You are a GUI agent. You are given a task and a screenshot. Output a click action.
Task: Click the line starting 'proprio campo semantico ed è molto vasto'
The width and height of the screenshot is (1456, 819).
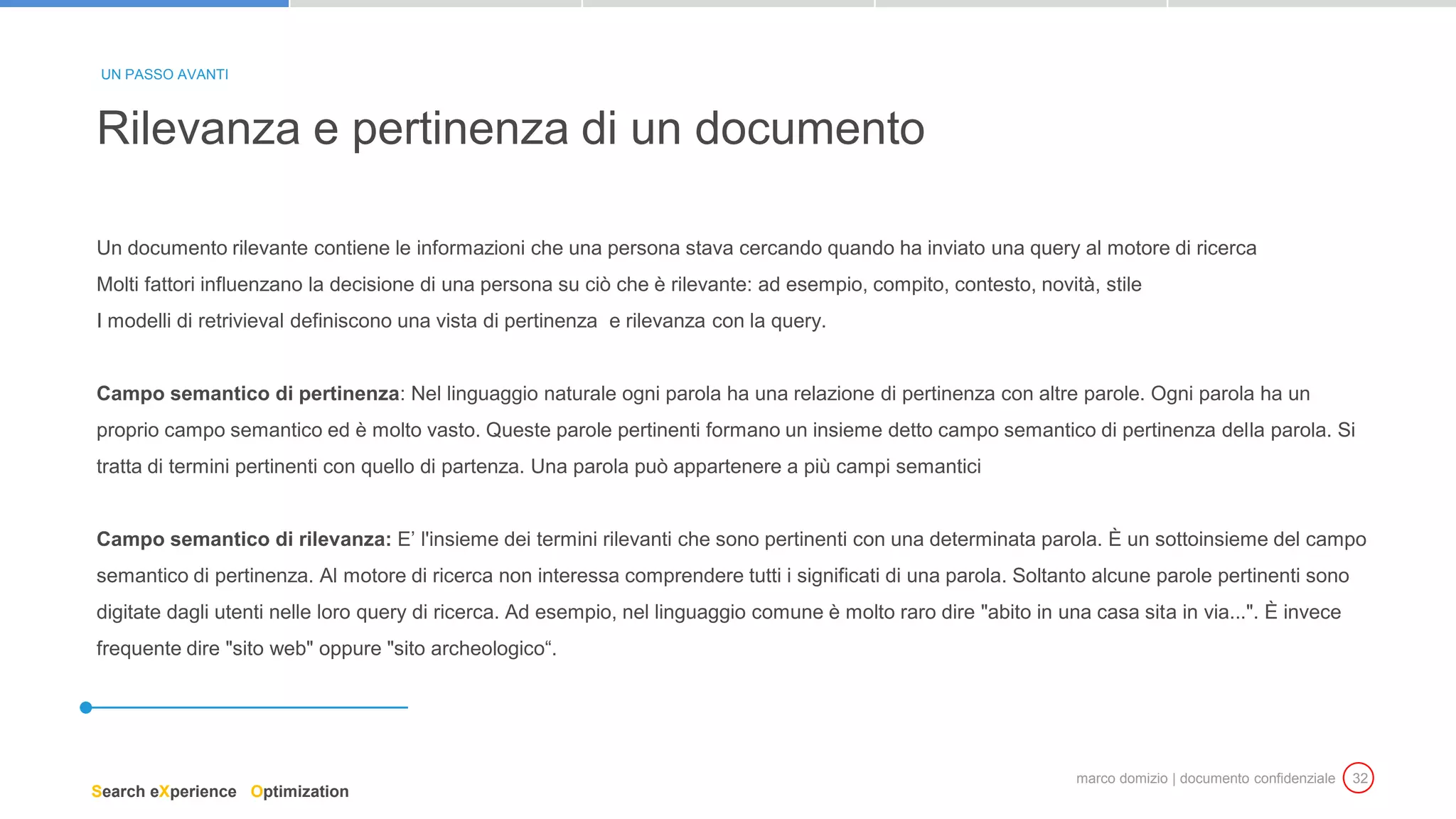(x=726, y=430)
